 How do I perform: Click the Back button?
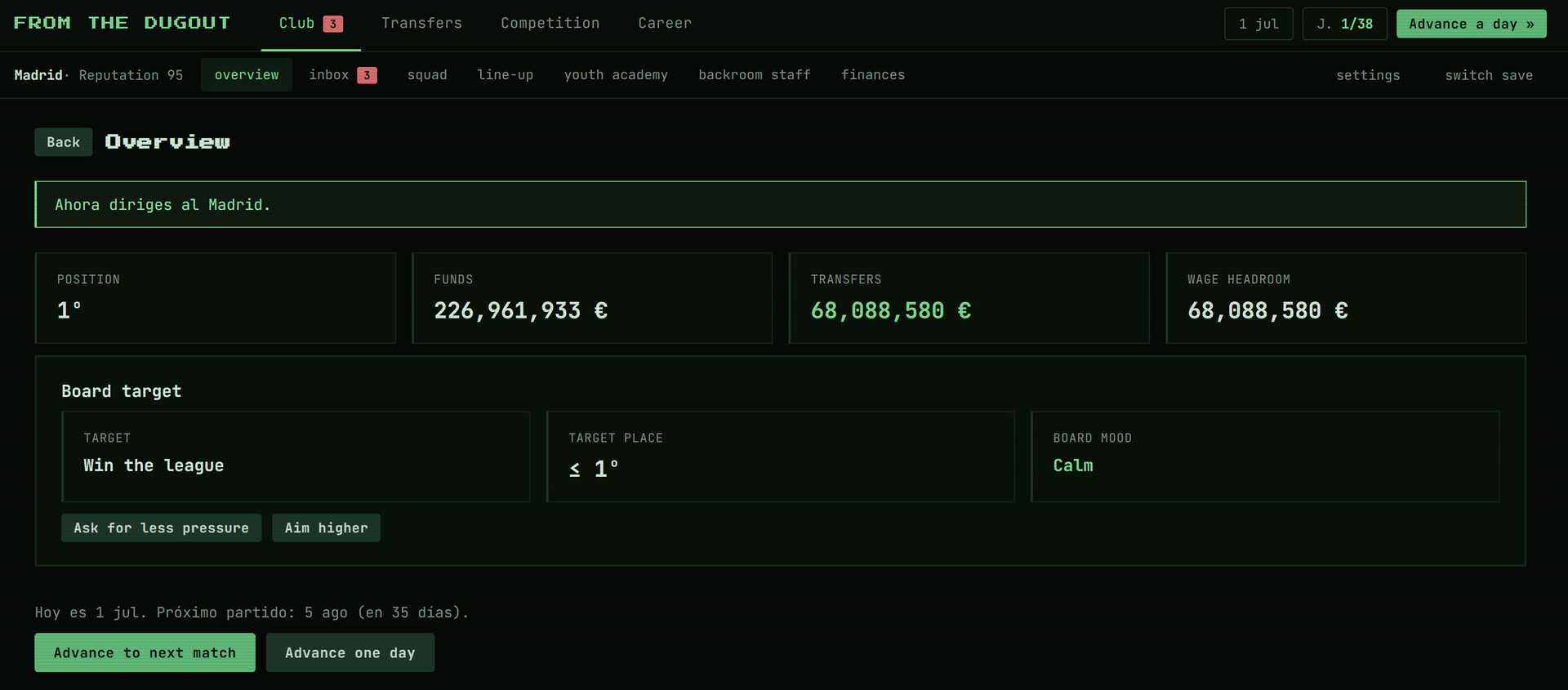pyautogui.click(x=63, y=142)
